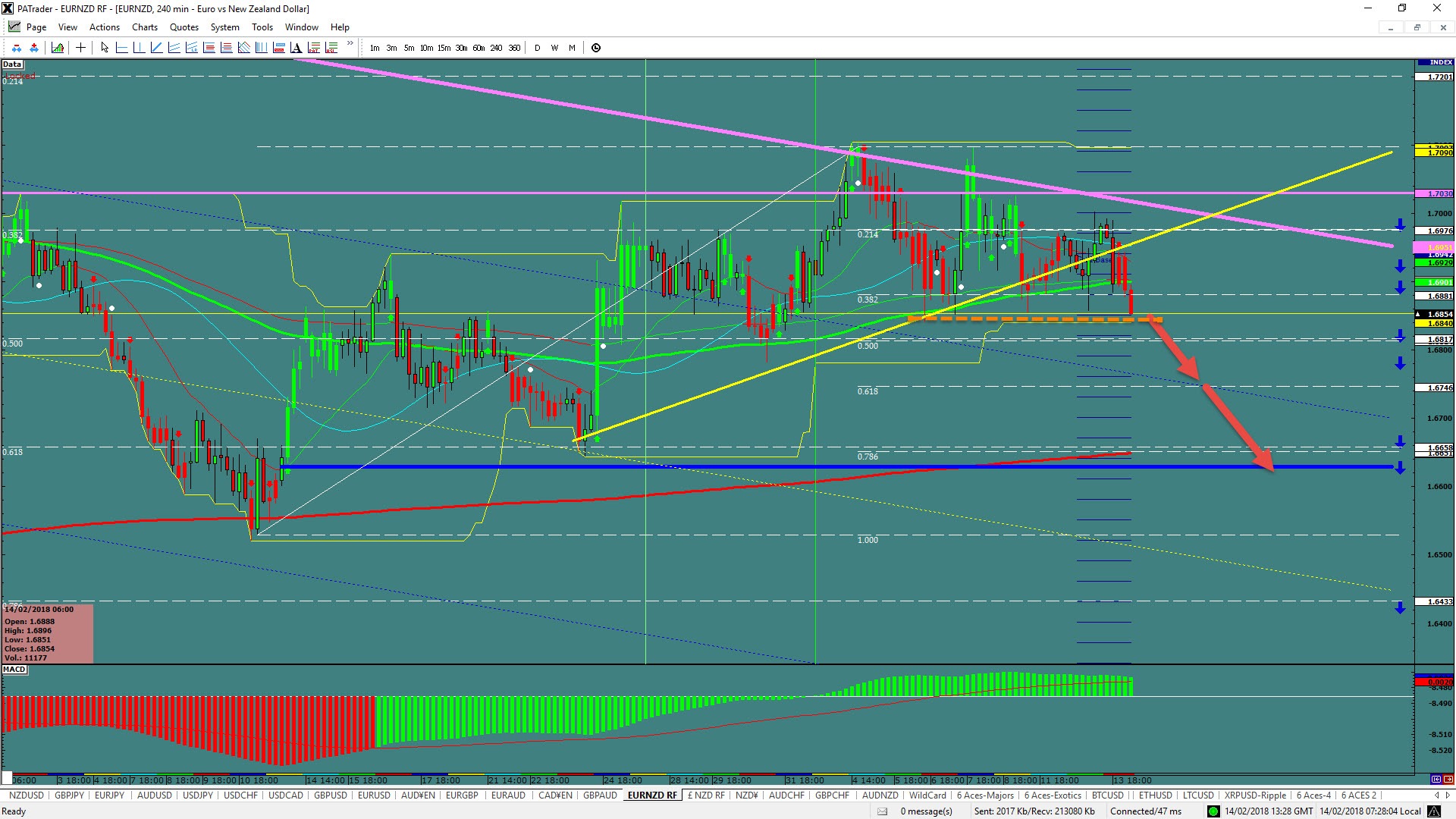Select the parallel channel lines tool
The height and width of the screenshot is (819, 1456).
coord(174,48)
